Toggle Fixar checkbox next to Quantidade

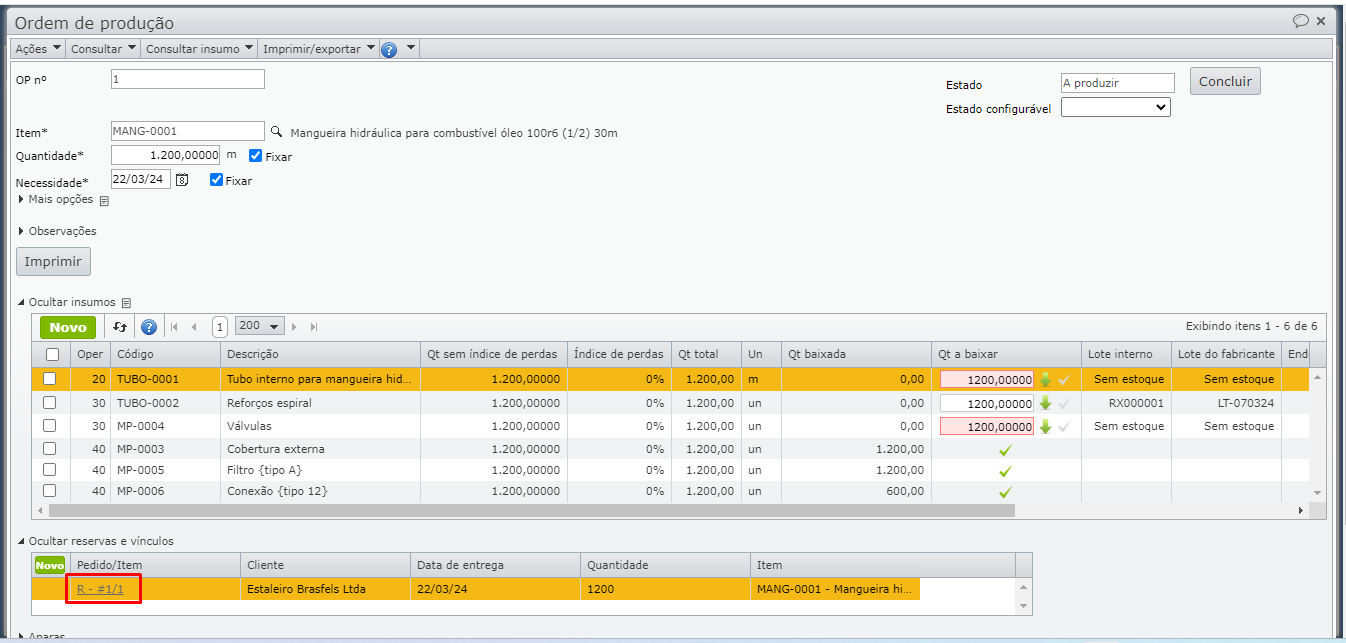(x=255, y=156)
